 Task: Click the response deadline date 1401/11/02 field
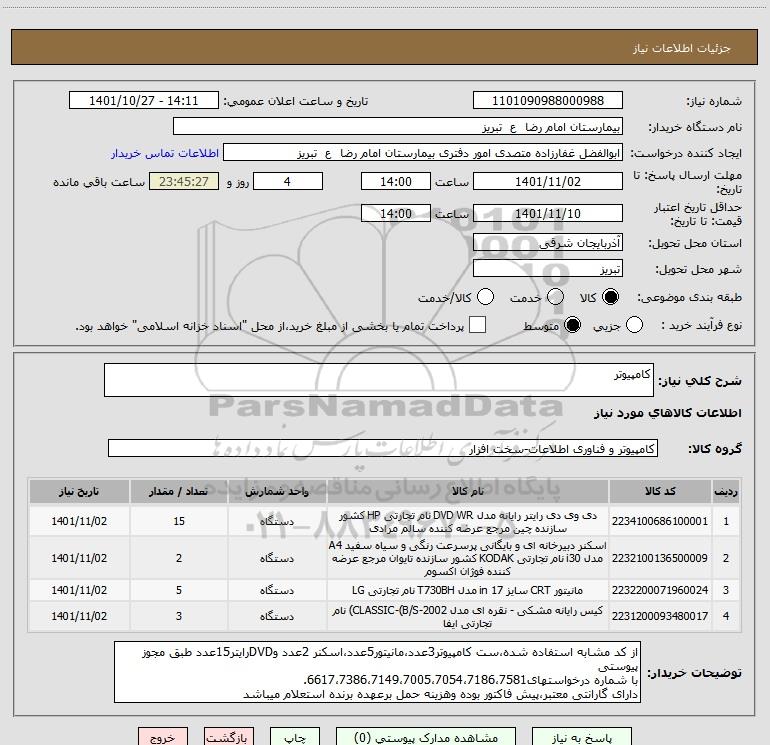click(548, 181)
